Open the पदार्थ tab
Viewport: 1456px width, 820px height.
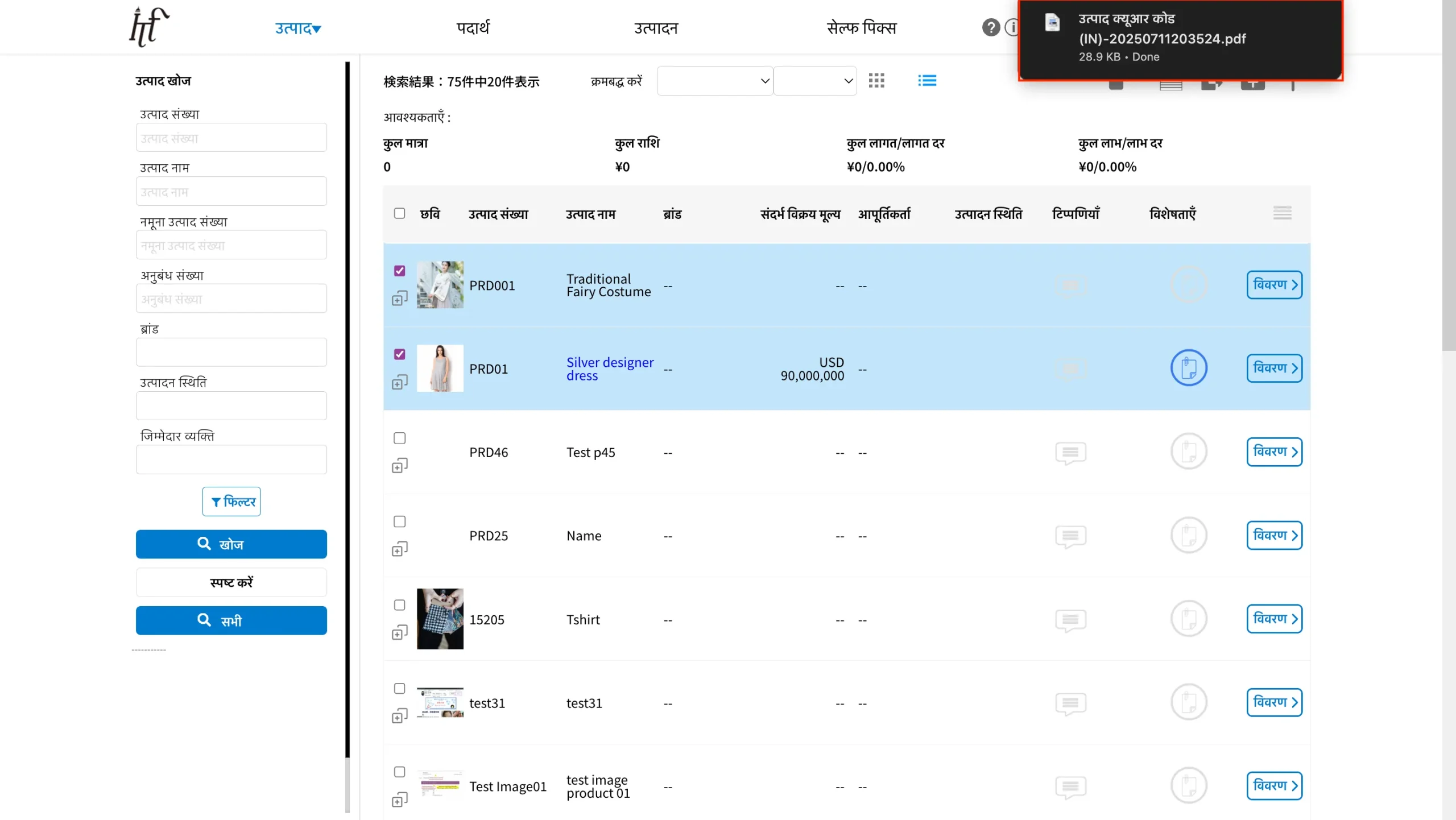(473, 28)
